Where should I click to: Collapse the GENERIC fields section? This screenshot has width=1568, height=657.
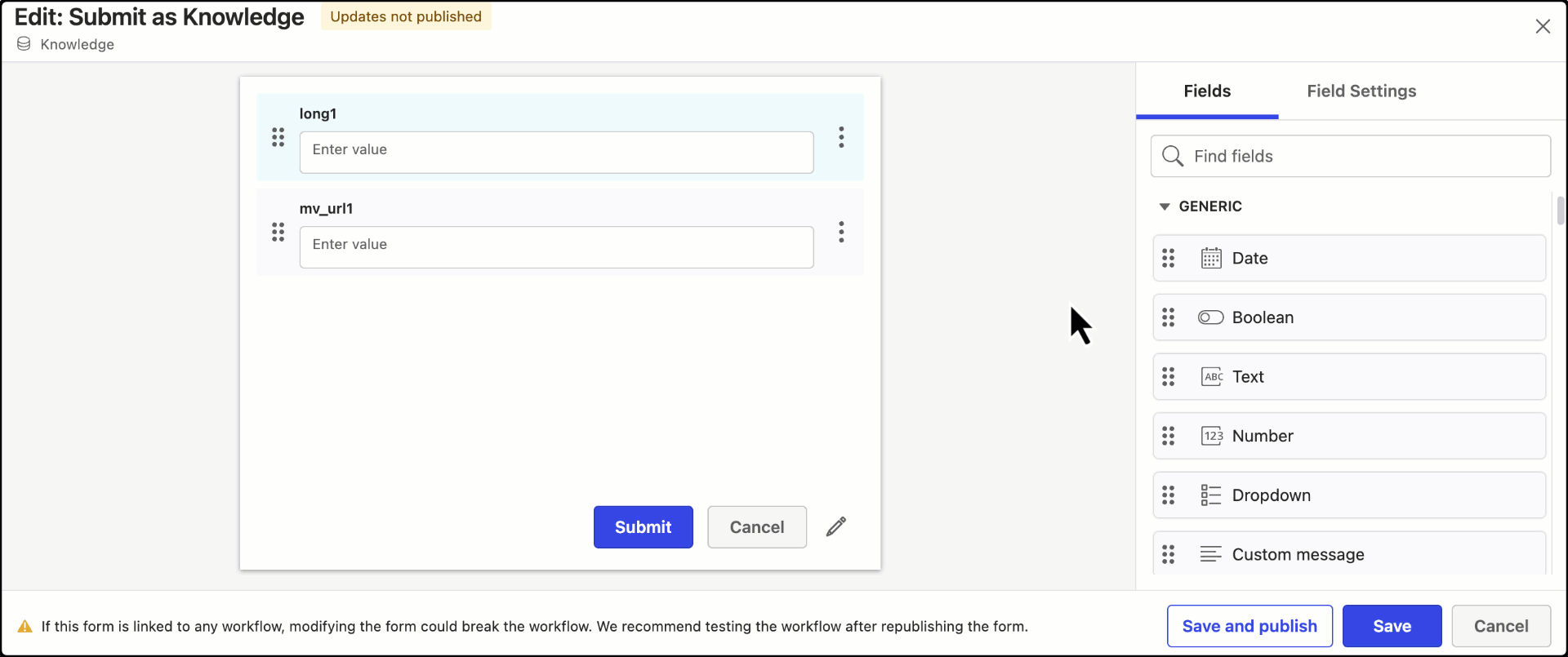point(1165,206)
